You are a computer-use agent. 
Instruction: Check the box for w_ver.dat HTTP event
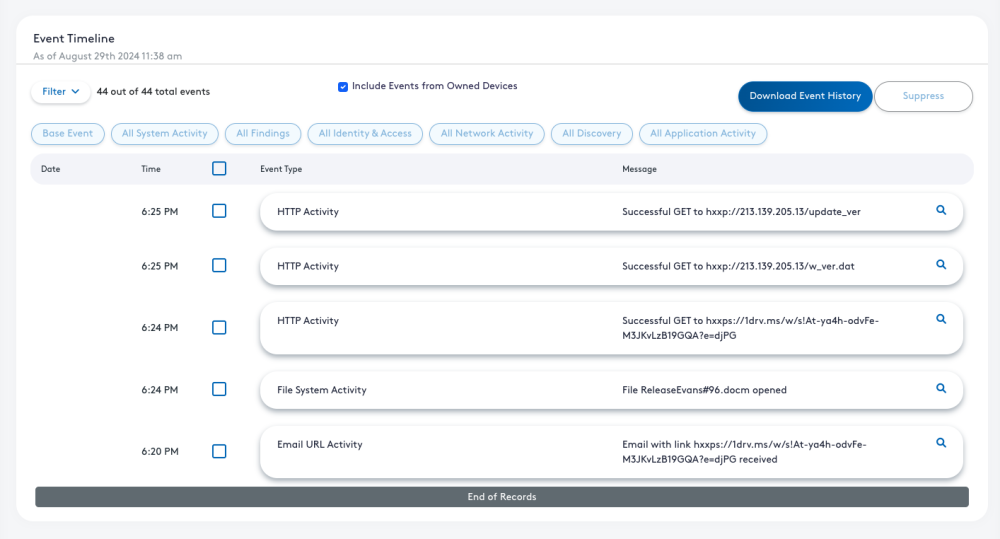coord(219,265)
